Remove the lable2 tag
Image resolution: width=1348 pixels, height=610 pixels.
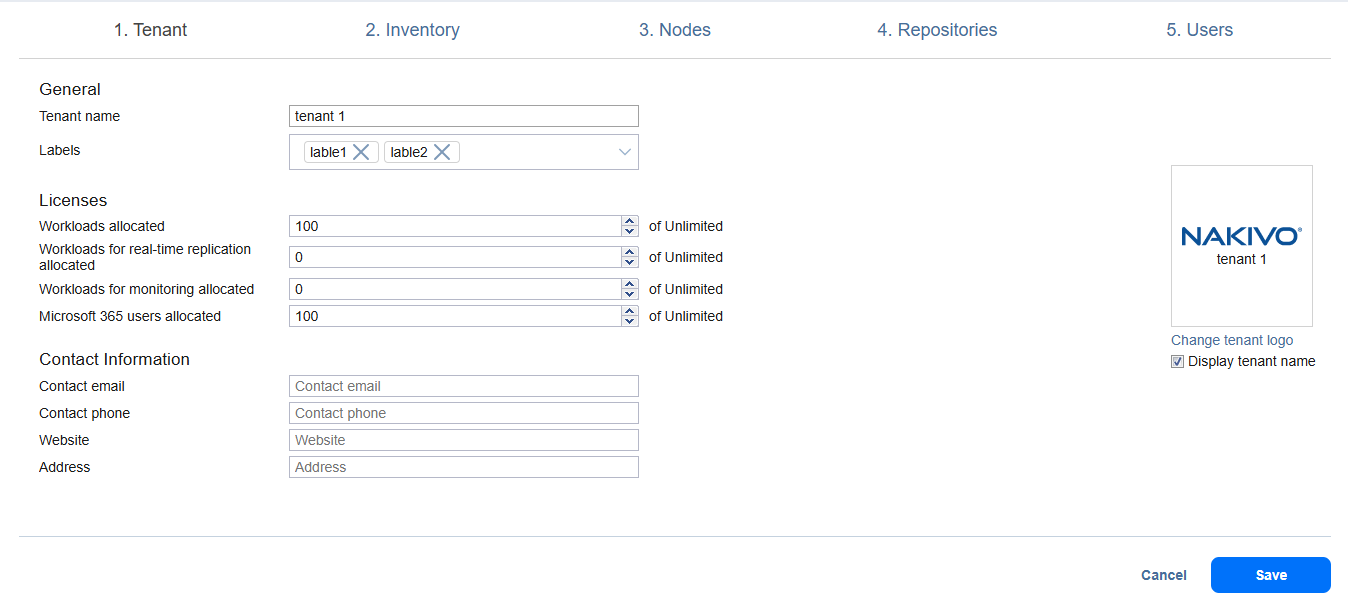442,152
